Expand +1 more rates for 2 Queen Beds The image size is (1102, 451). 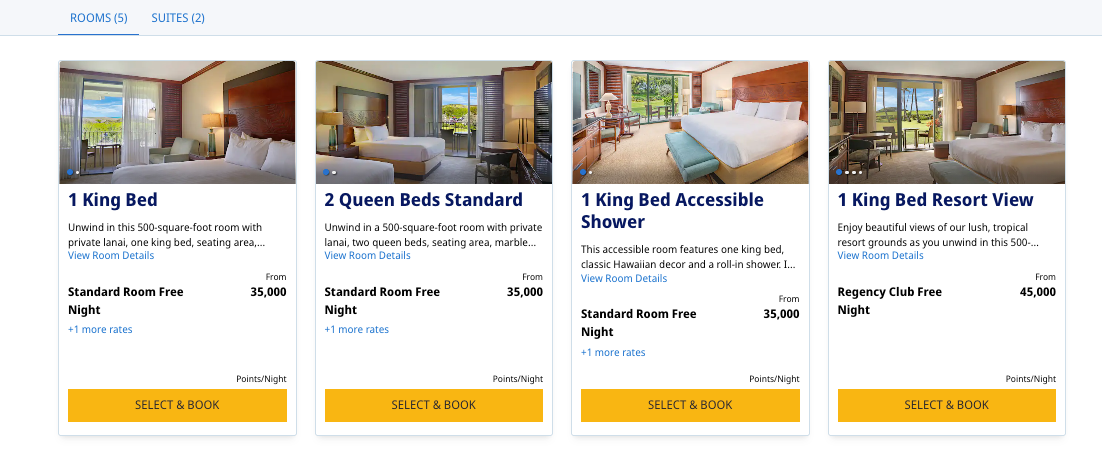(x=356, y=329)
